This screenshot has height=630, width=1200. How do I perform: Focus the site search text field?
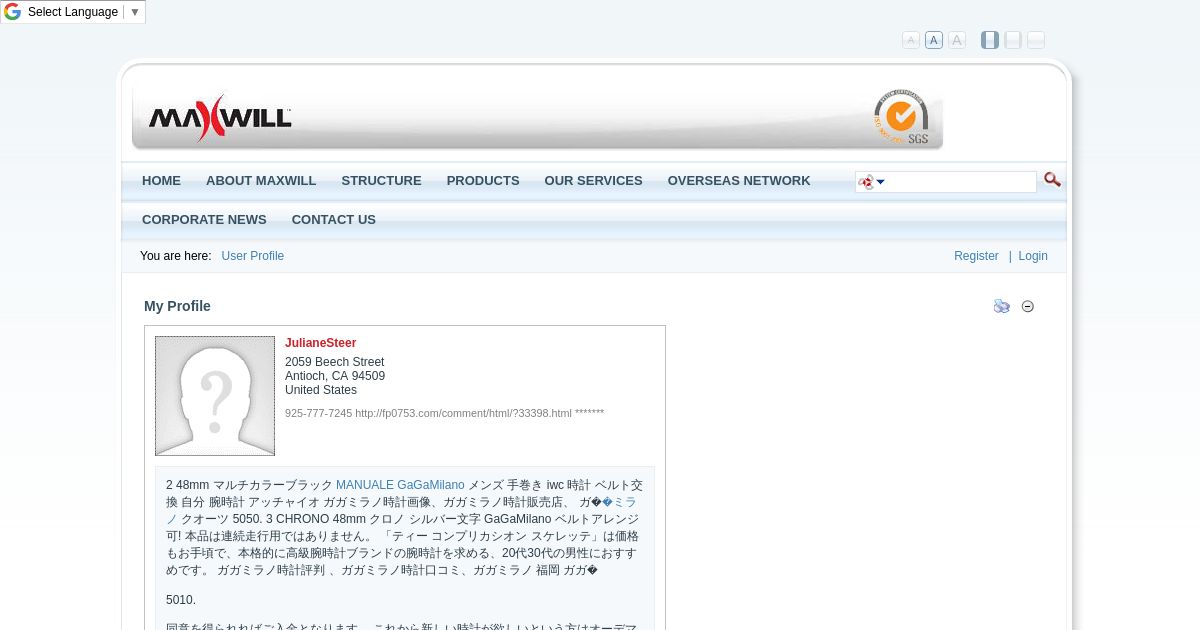click(x=960, y=182)
